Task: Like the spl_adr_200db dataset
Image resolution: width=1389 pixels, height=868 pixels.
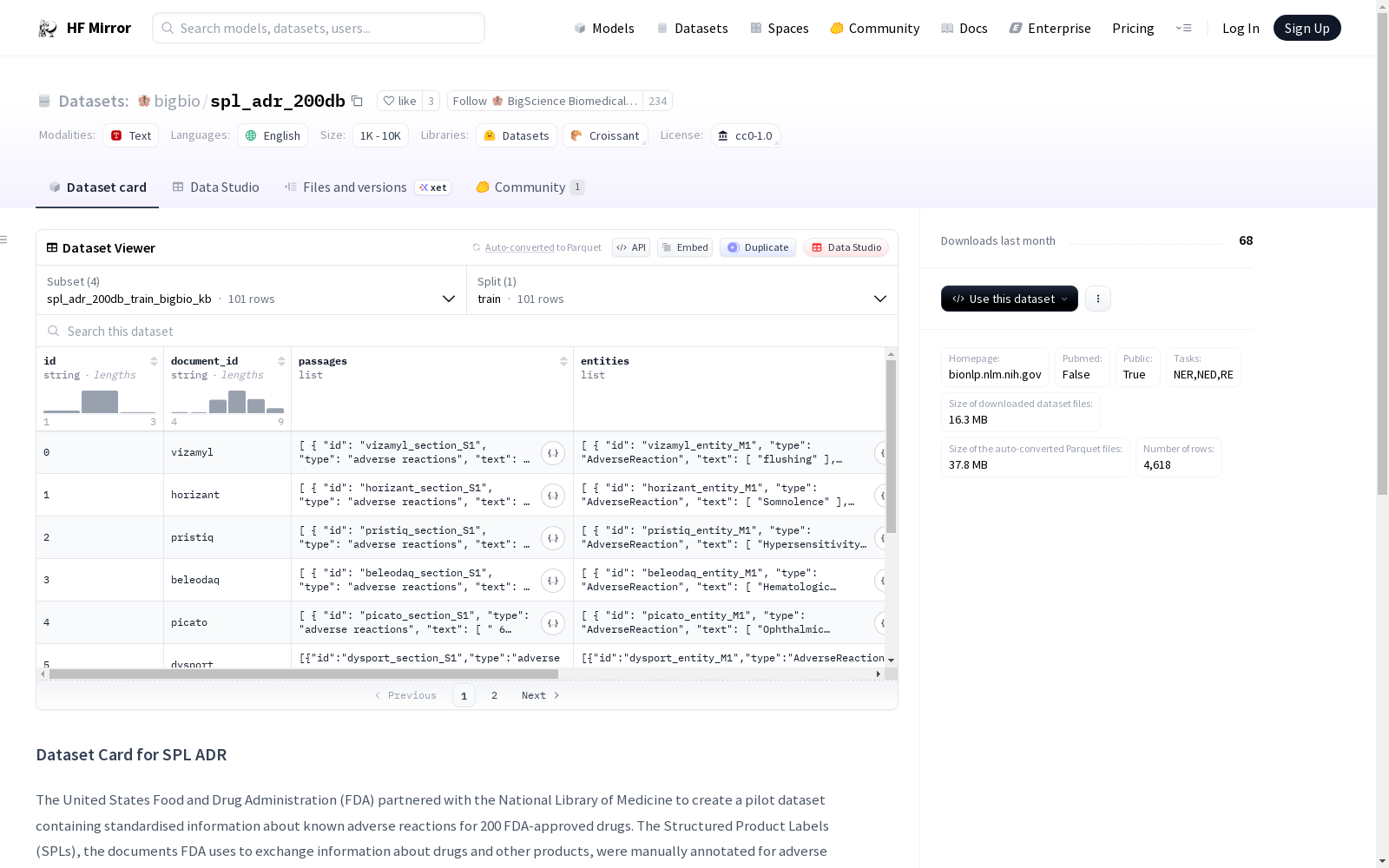Action: [x=400, y=101]
